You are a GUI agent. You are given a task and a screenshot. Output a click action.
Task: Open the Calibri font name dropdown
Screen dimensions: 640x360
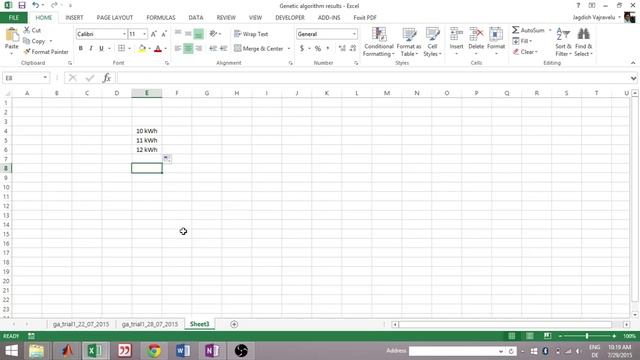(124, 34)
